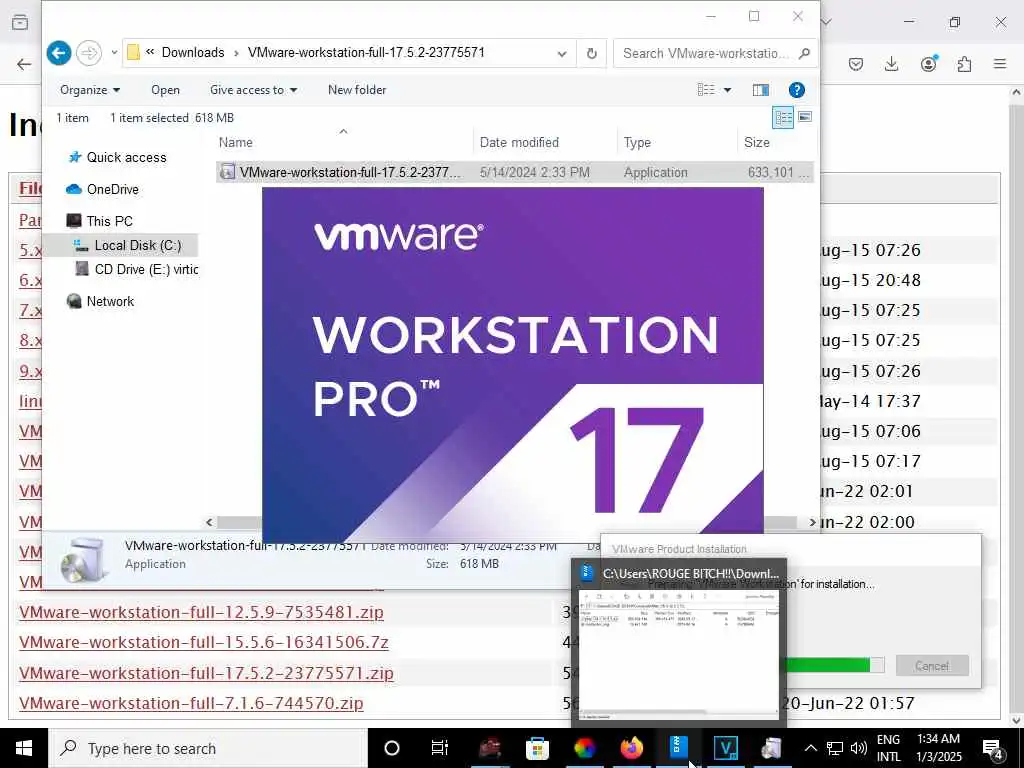Screen dimensions: 1024x768
Task: Toggle the preview pane icon
Action: (x=761, y=90)
